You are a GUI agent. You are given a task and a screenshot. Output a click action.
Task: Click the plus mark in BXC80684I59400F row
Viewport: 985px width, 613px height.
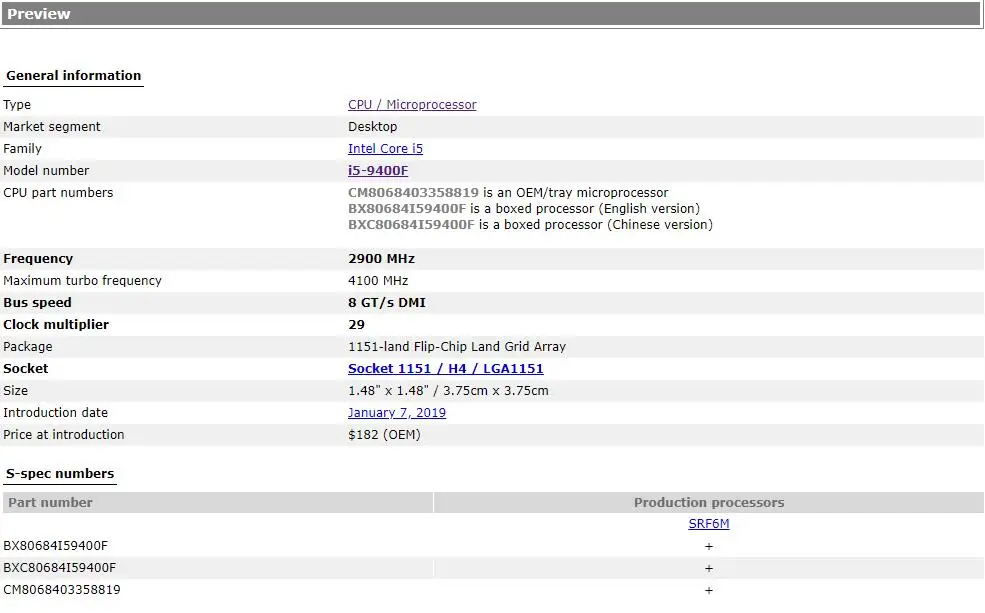(709, 568)
